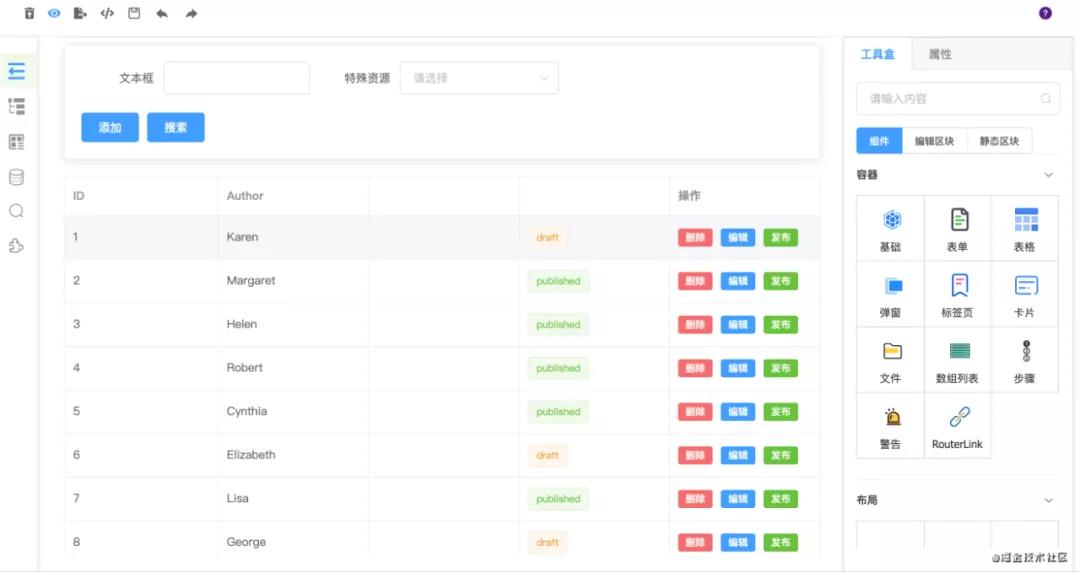This screenshot has width=1080, height=573.
Task: Open the purple help icon
Action: [x=1045, y=13]
